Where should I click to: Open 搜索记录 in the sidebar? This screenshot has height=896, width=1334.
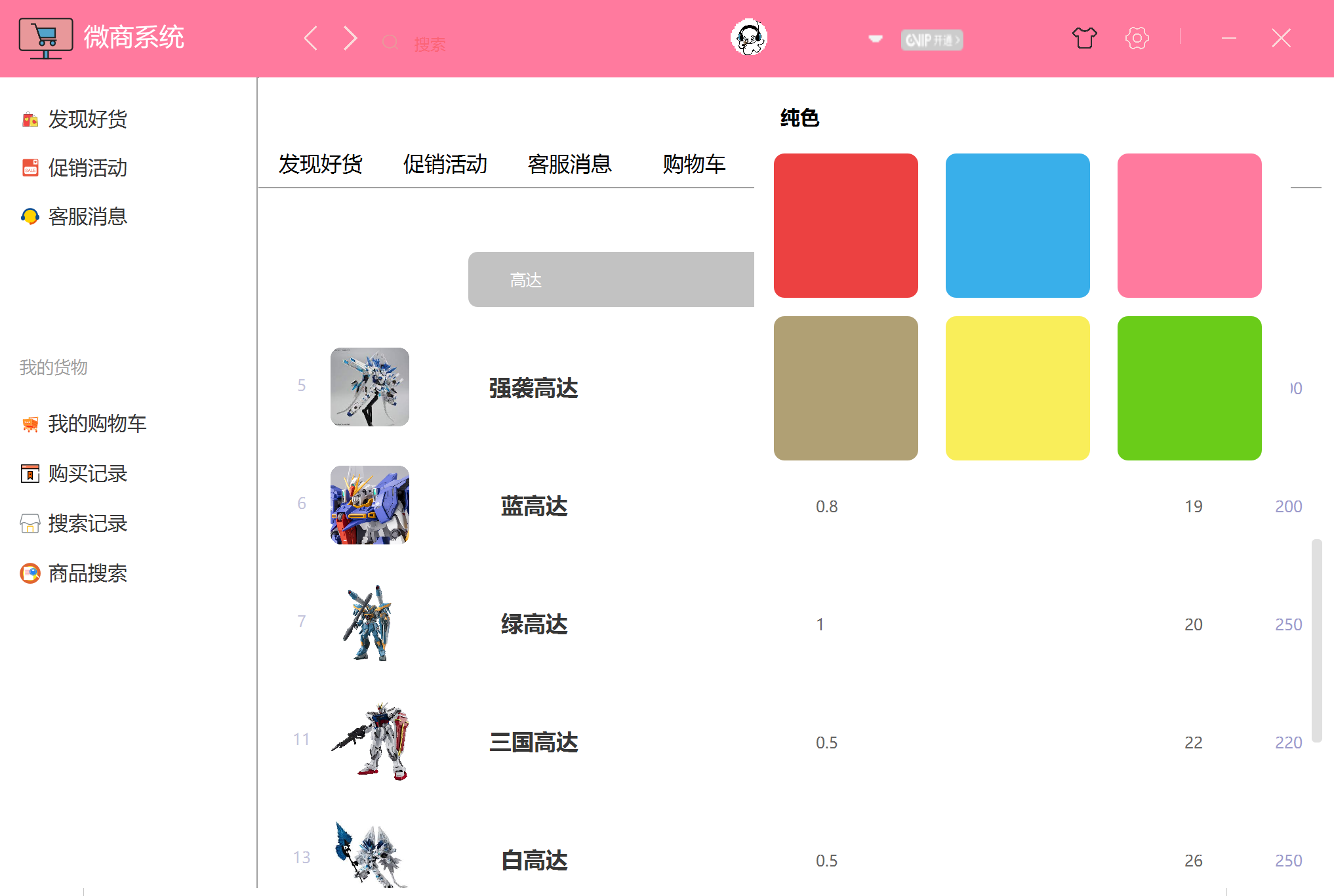89,523
